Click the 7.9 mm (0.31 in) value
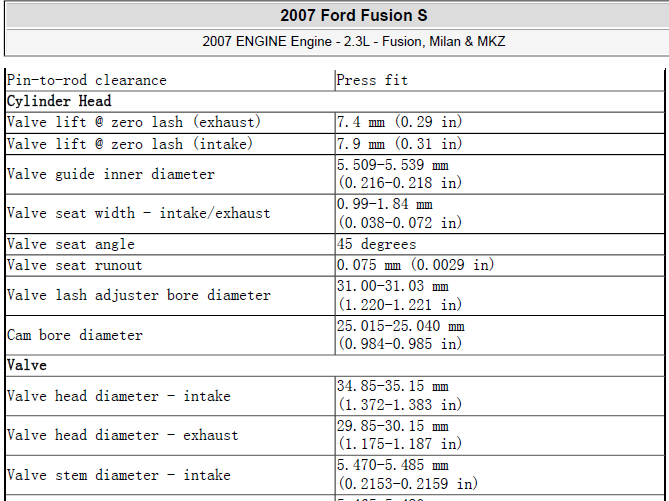The width and height of the screenshot is (669, 501). [399, 143]
